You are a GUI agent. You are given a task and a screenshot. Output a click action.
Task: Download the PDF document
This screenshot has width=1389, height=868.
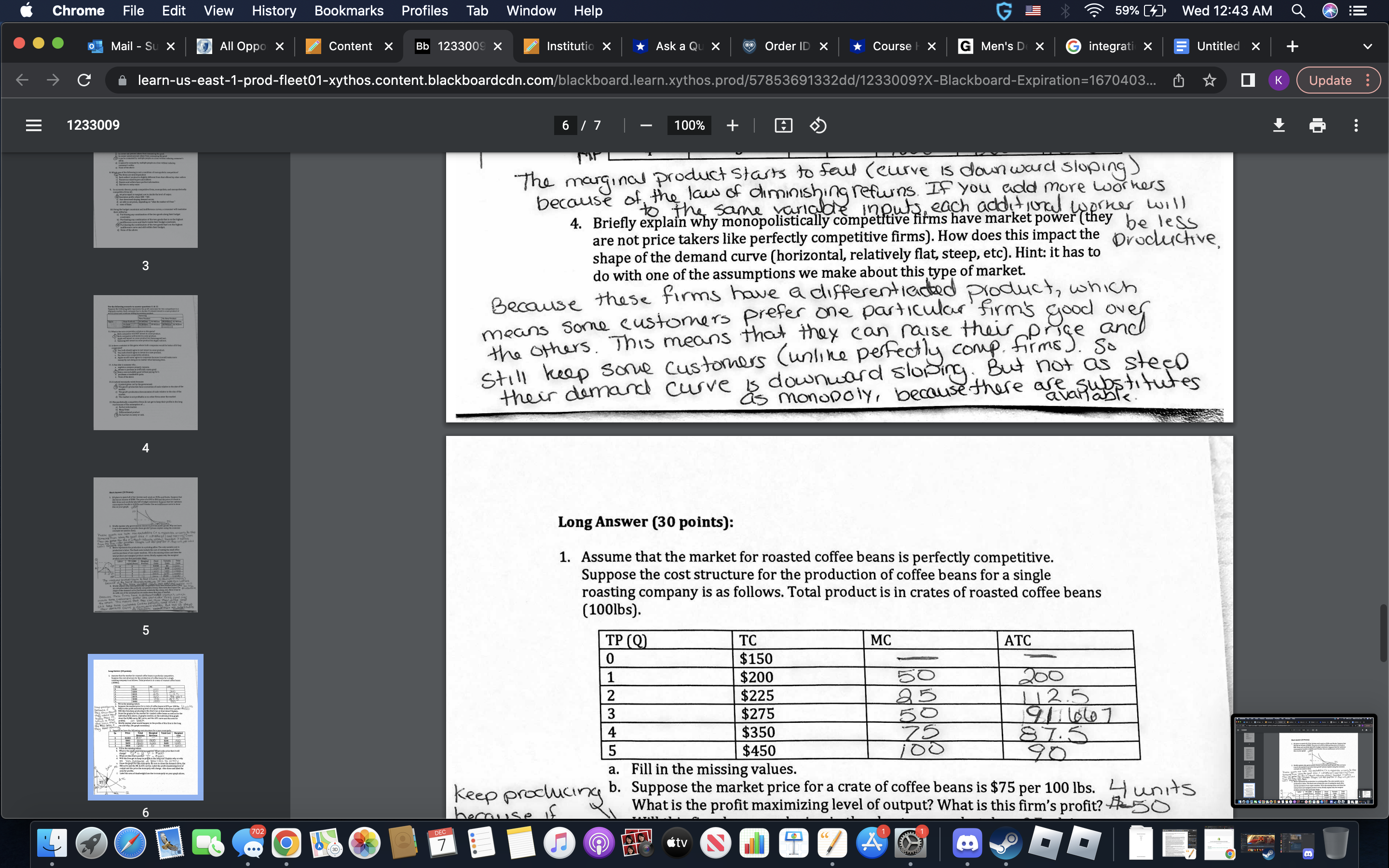click(x=1280, y=125)
